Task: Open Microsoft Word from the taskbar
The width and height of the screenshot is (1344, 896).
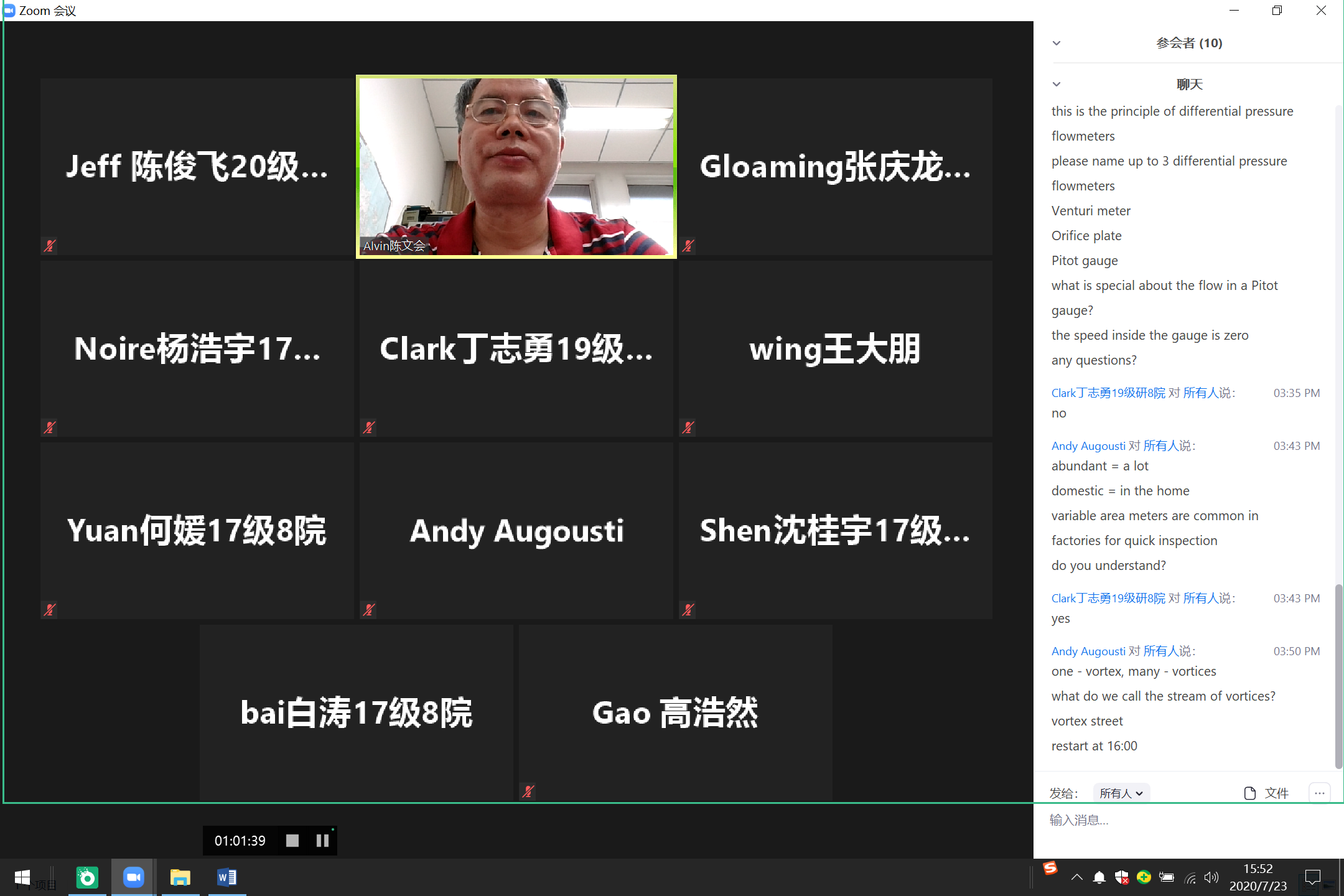Action: click(227, 877)
